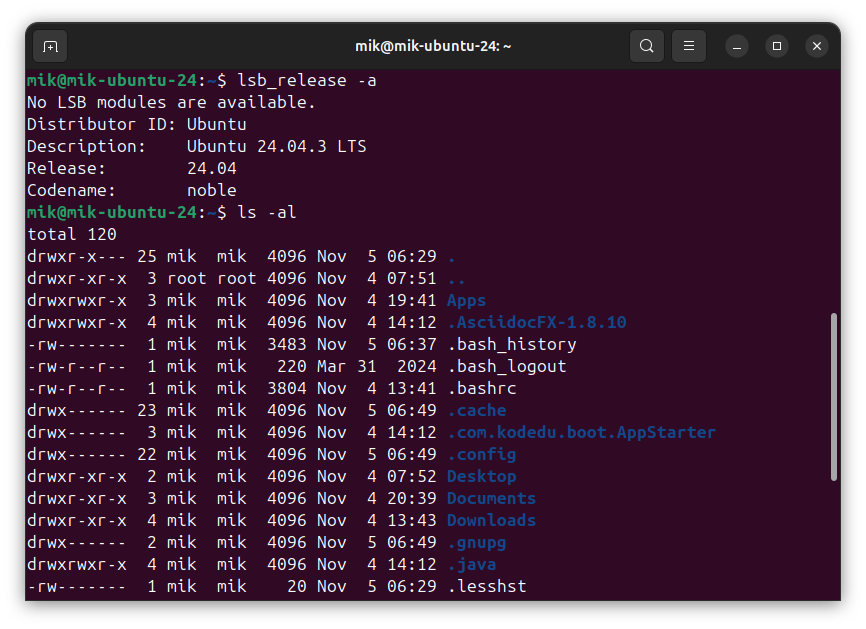Click the .bash_history file name
The image size is (866, 629).
(511, 344)
